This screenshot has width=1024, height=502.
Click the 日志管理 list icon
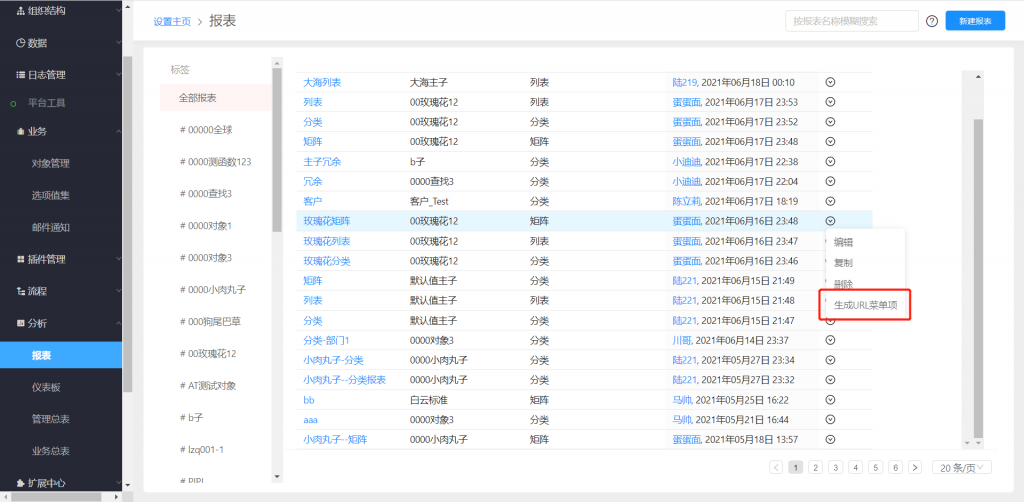click(20, 75)
